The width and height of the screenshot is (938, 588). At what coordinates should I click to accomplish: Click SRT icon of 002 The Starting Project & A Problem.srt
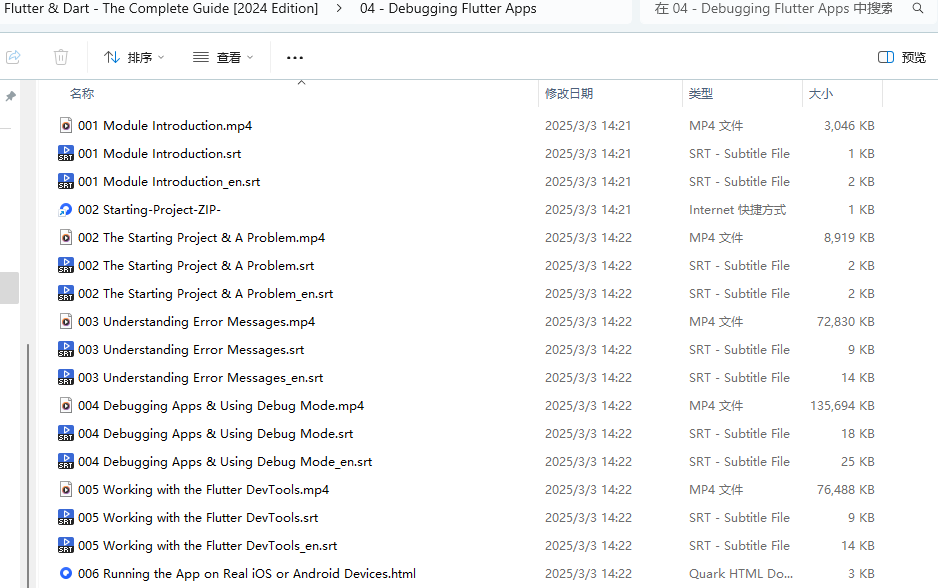[66, 266]
